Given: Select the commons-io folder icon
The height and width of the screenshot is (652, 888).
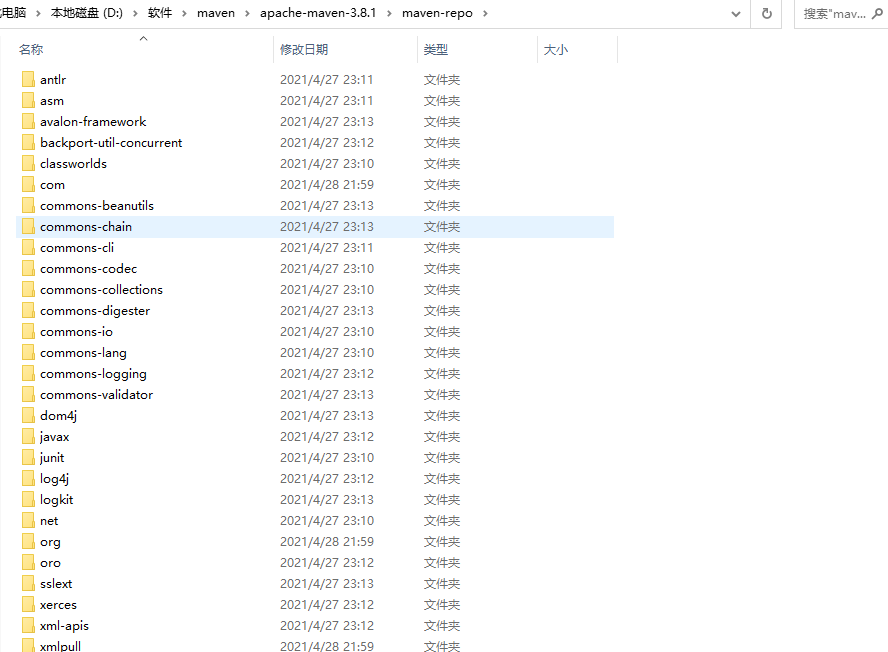Looking at the screenshot, I should [x=28, y=331].
